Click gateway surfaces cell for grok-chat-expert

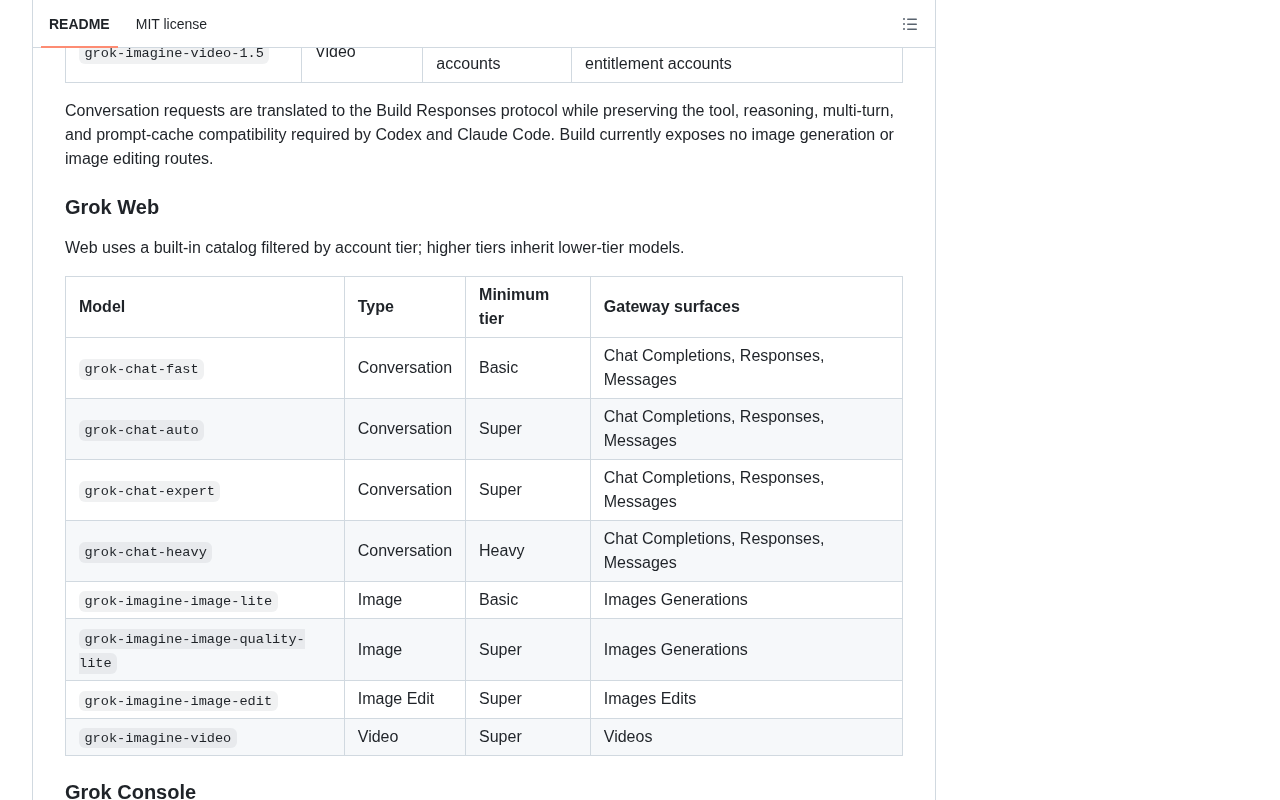746,489
